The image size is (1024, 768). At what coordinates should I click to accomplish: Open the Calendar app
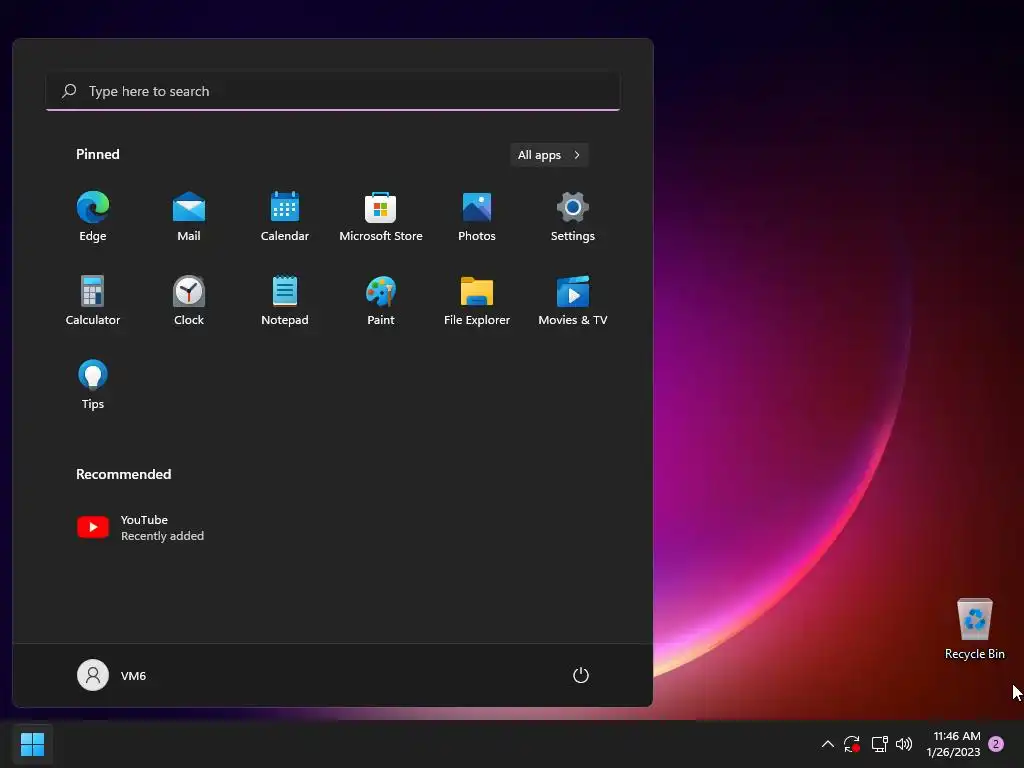pos(285,217)
